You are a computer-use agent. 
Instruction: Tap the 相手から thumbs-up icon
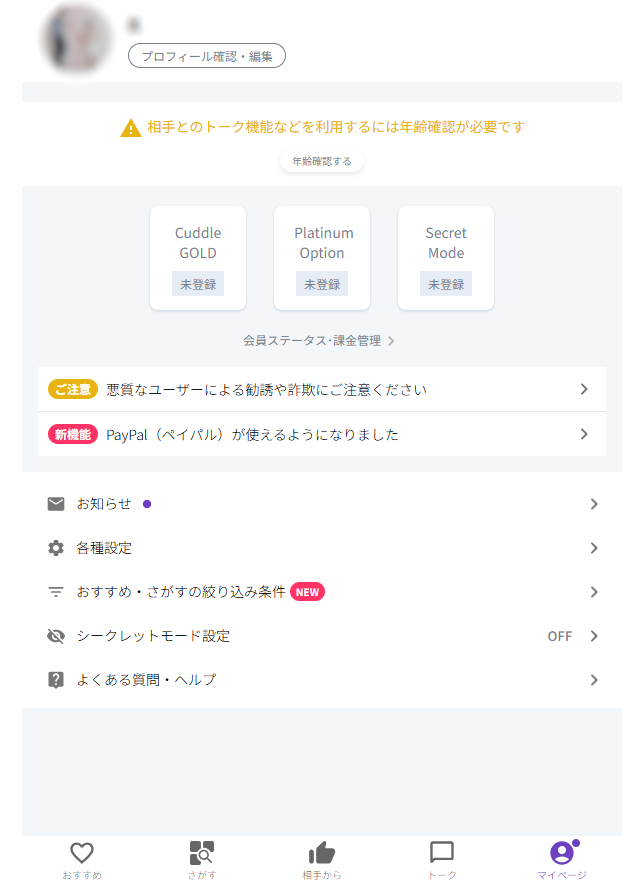322,853
